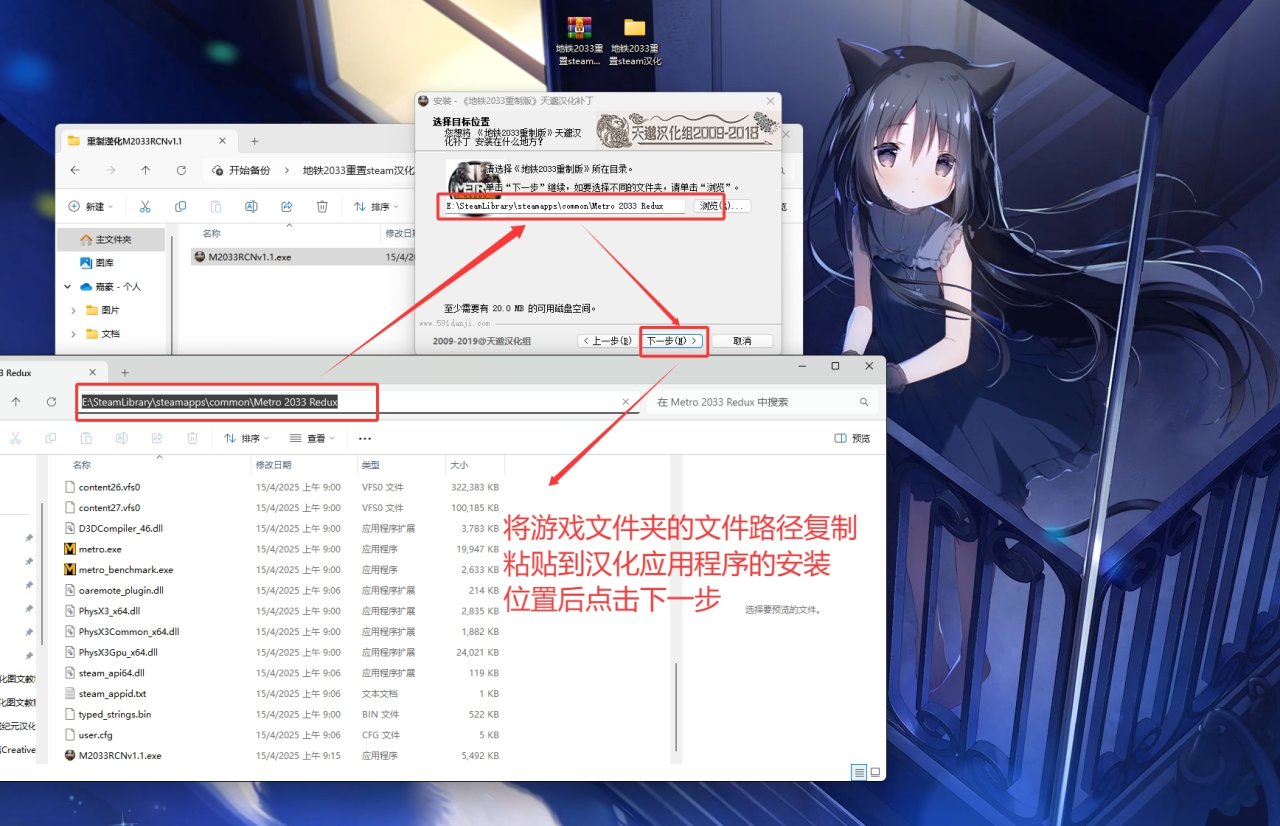Select M2033RCNv1.1.exe in the 重制漢化M2033RCNv1.1 window
Image resolution: width=1280 pixels, height=826 pixels.
click(302, 257)
